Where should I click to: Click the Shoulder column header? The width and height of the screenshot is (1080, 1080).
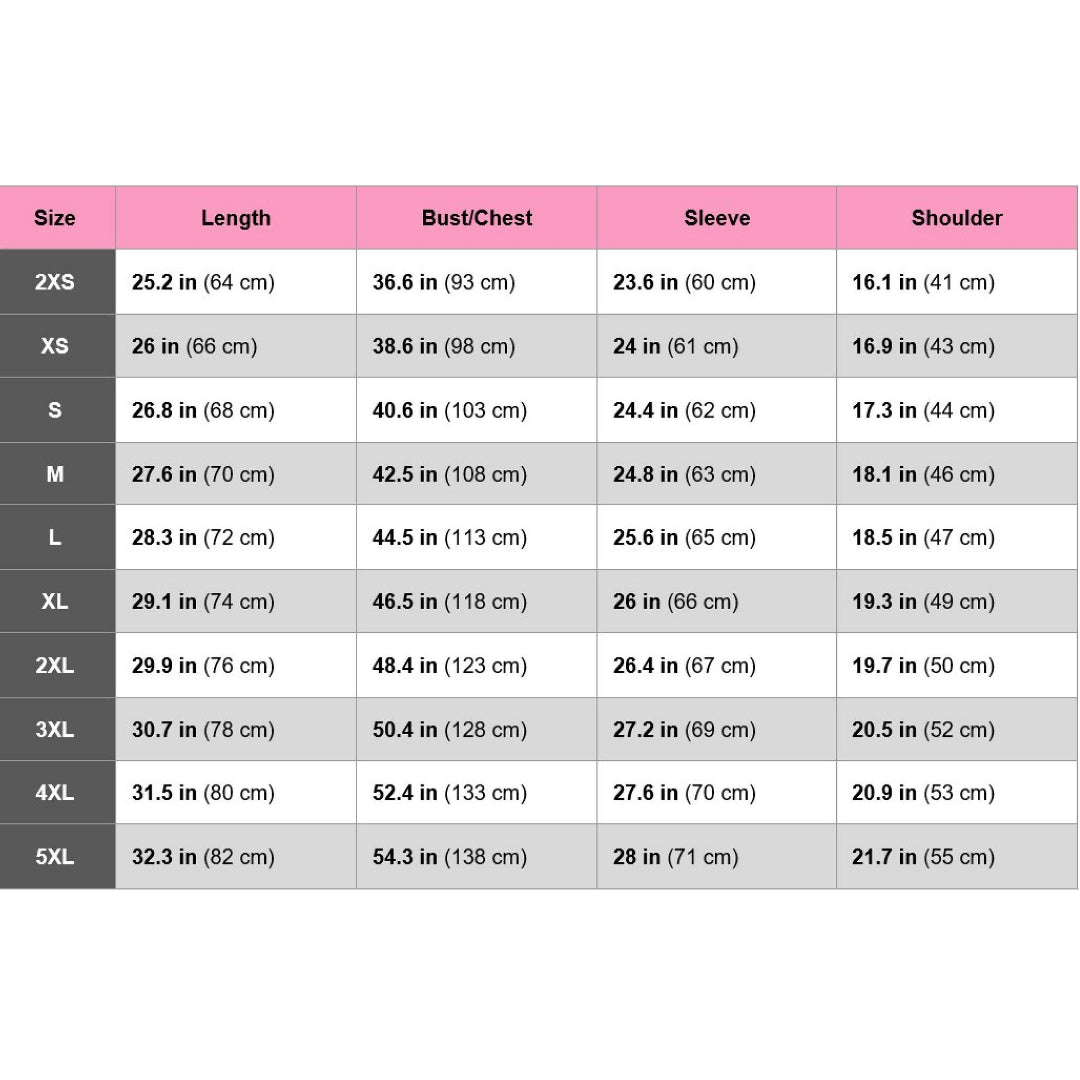click(957, 218)
